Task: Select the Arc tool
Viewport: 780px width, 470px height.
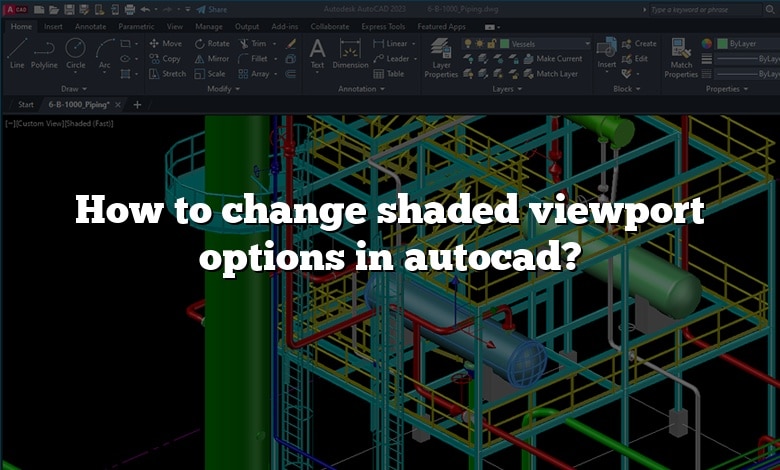Action: (x=104, y=54)
